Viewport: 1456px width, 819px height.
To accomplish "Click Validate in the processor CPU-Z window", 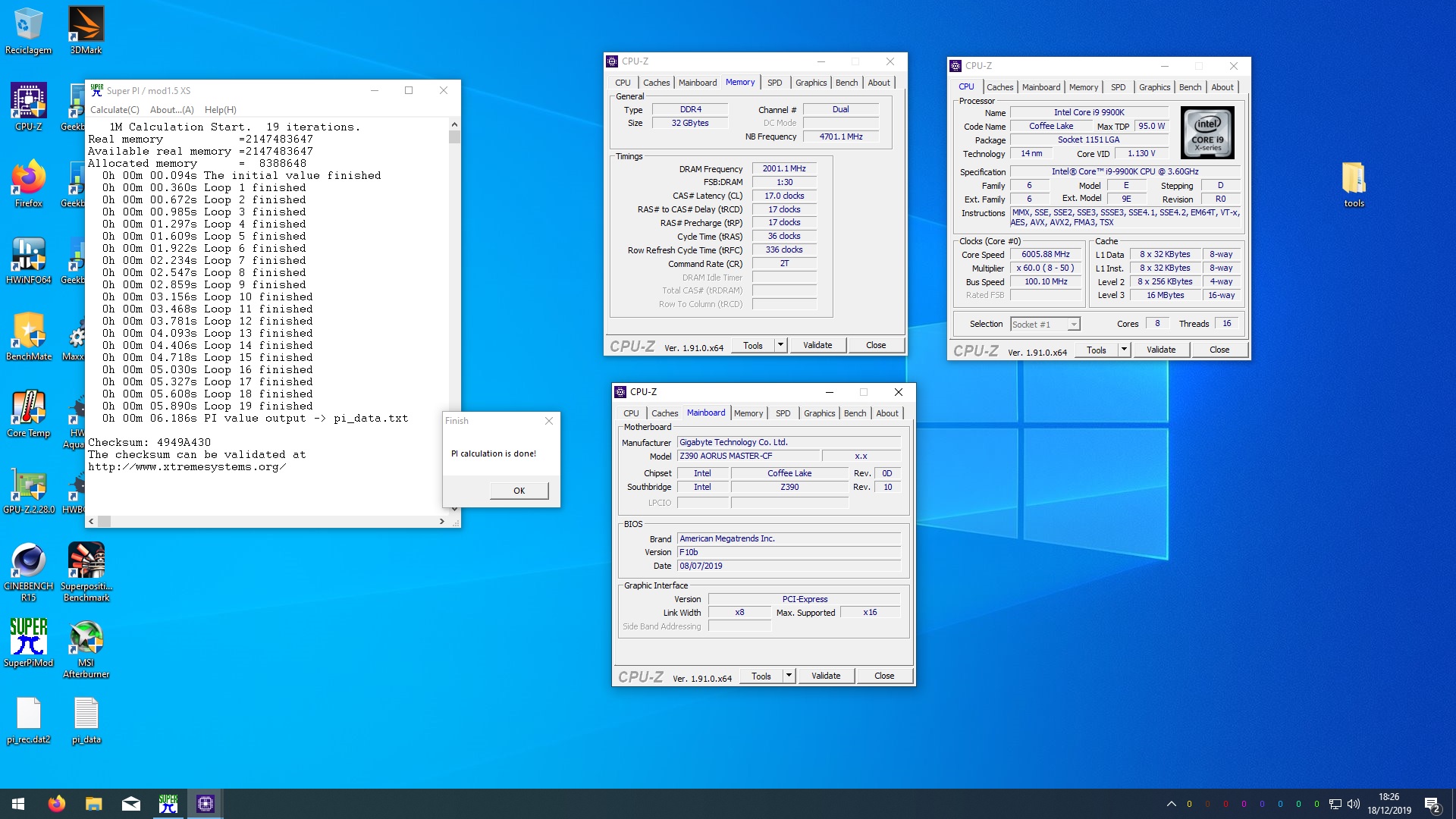I will click(1161, 350).
